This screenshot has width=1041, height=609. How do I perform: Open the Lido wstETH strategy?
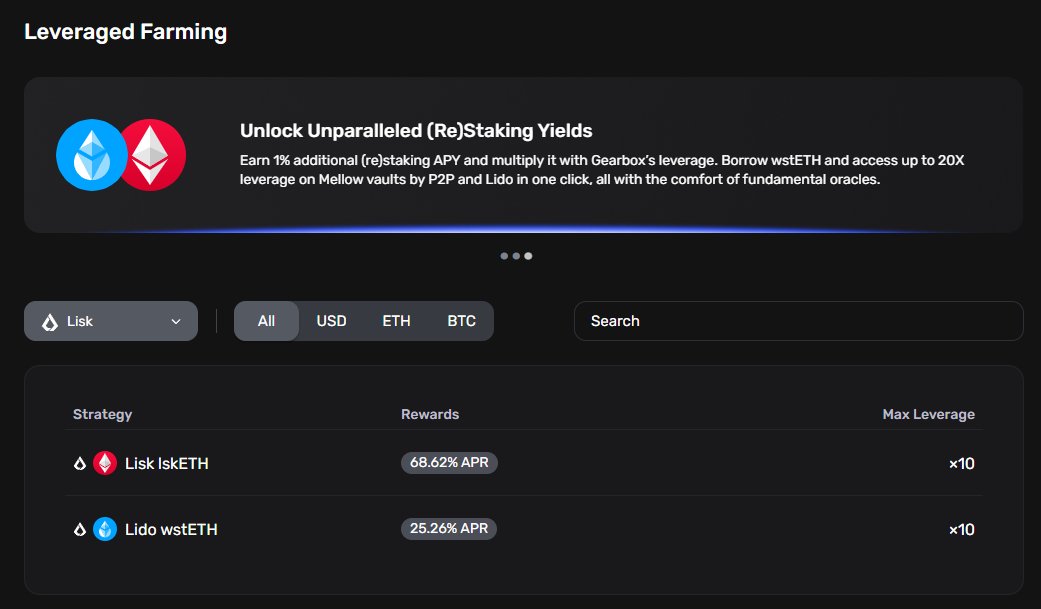[x=523, y=529]
